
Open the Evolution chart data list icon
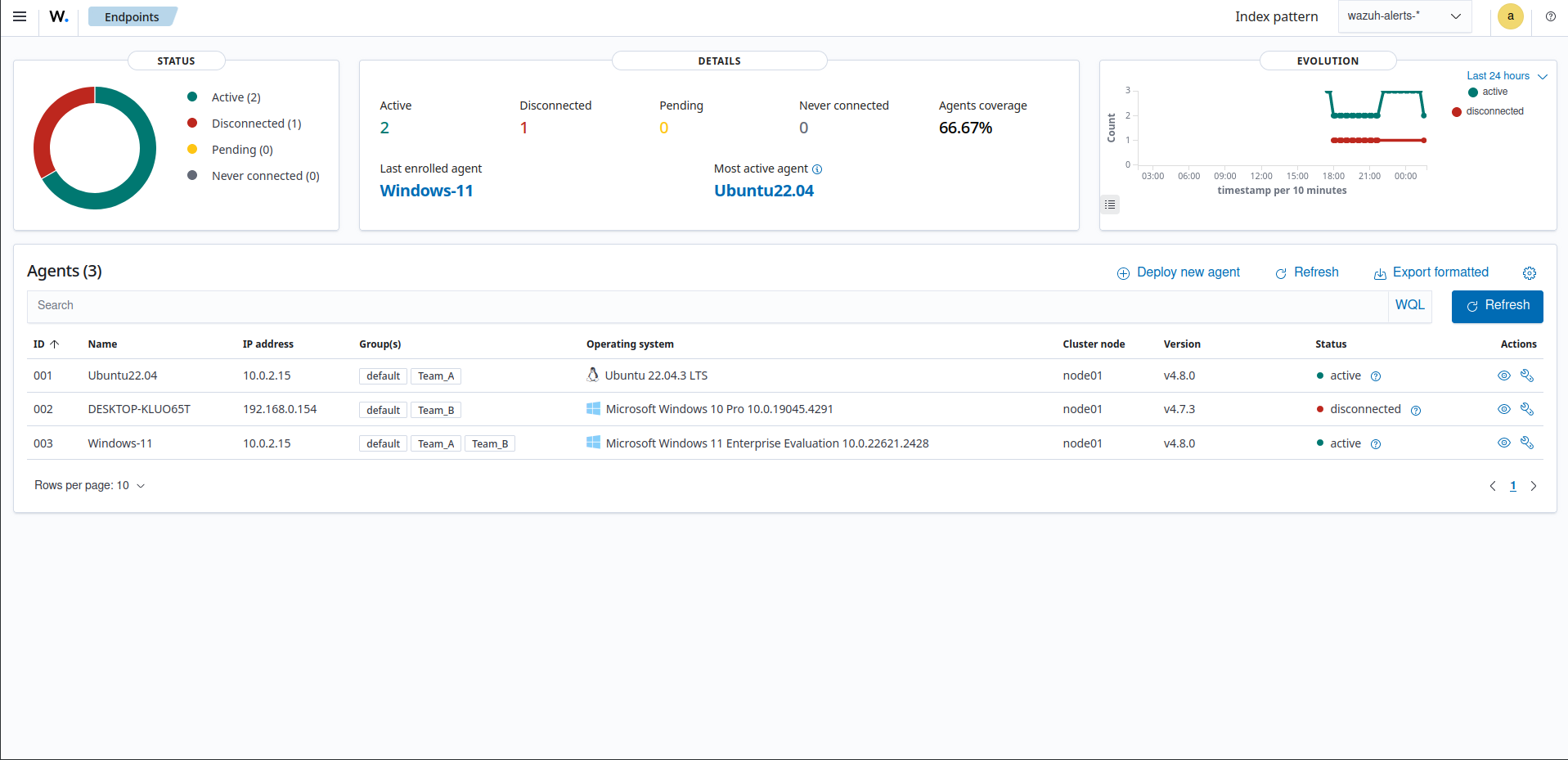[x=1109, y=204]
